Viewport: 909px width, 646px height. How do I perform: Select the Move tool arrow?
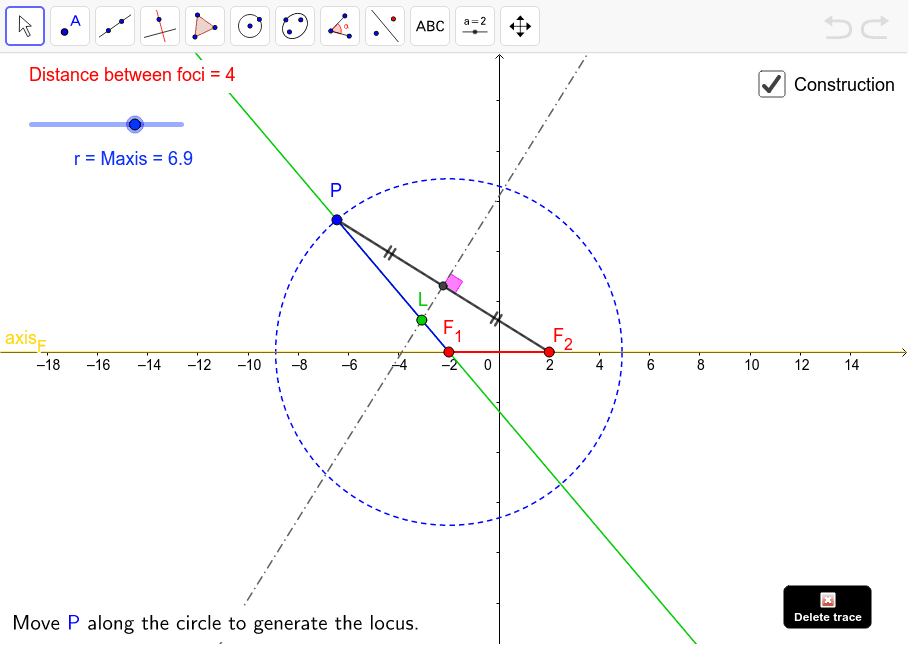[25, 26]
